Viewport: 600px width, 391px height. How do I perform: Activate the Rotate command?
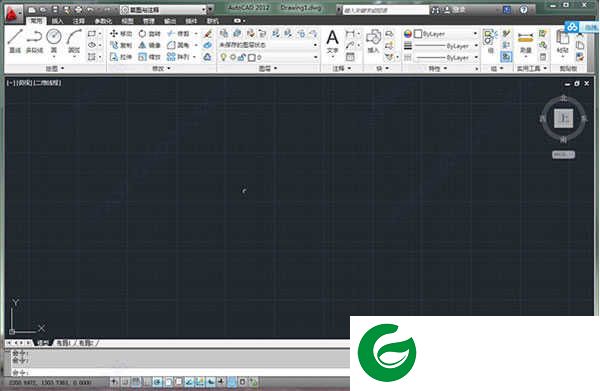click(149, 34)
